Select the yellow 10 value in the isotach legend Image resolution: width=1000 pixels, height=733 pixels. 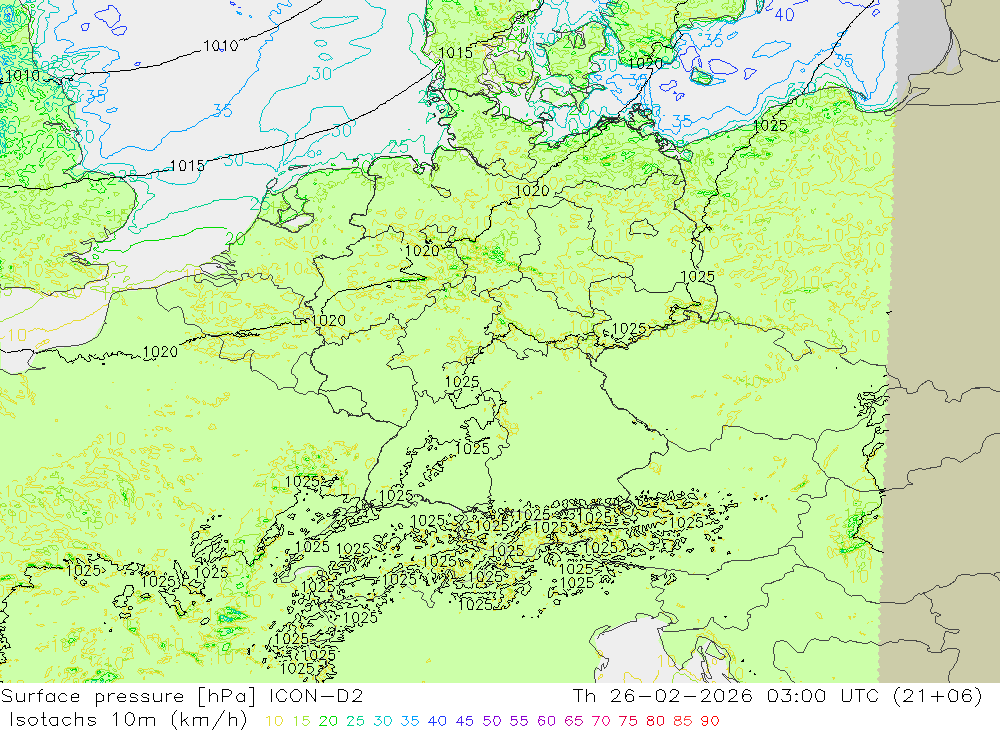tap(274, 721)
